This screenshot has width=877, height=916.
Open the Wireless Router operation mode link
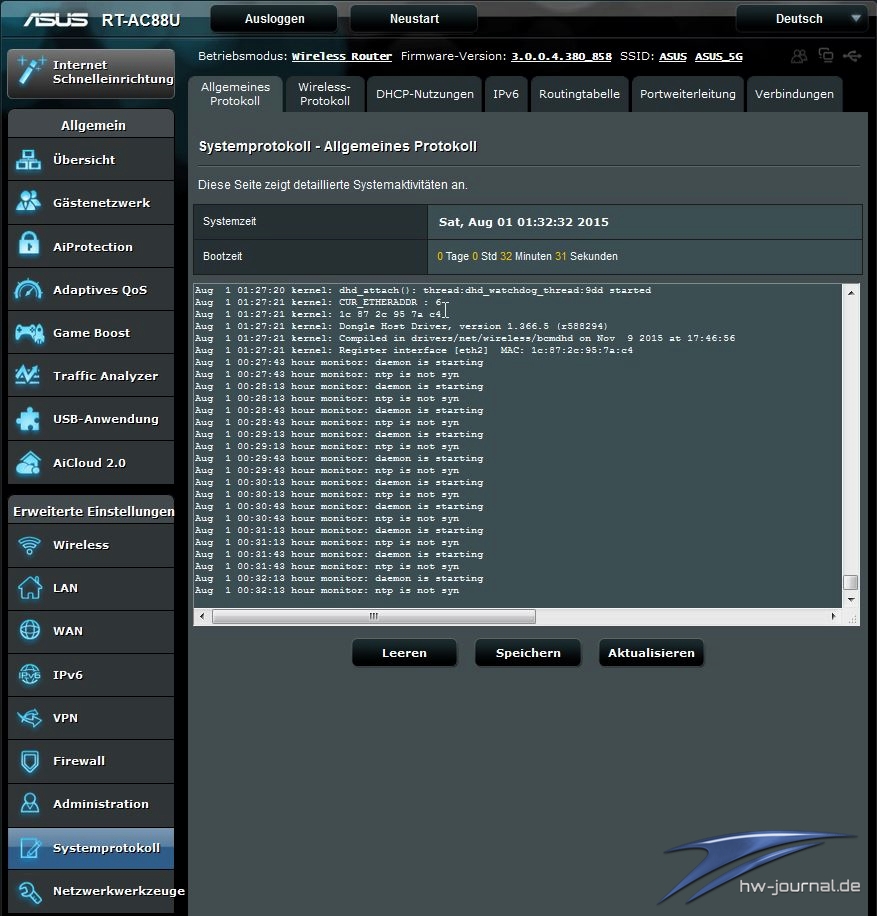coord(342,56)
